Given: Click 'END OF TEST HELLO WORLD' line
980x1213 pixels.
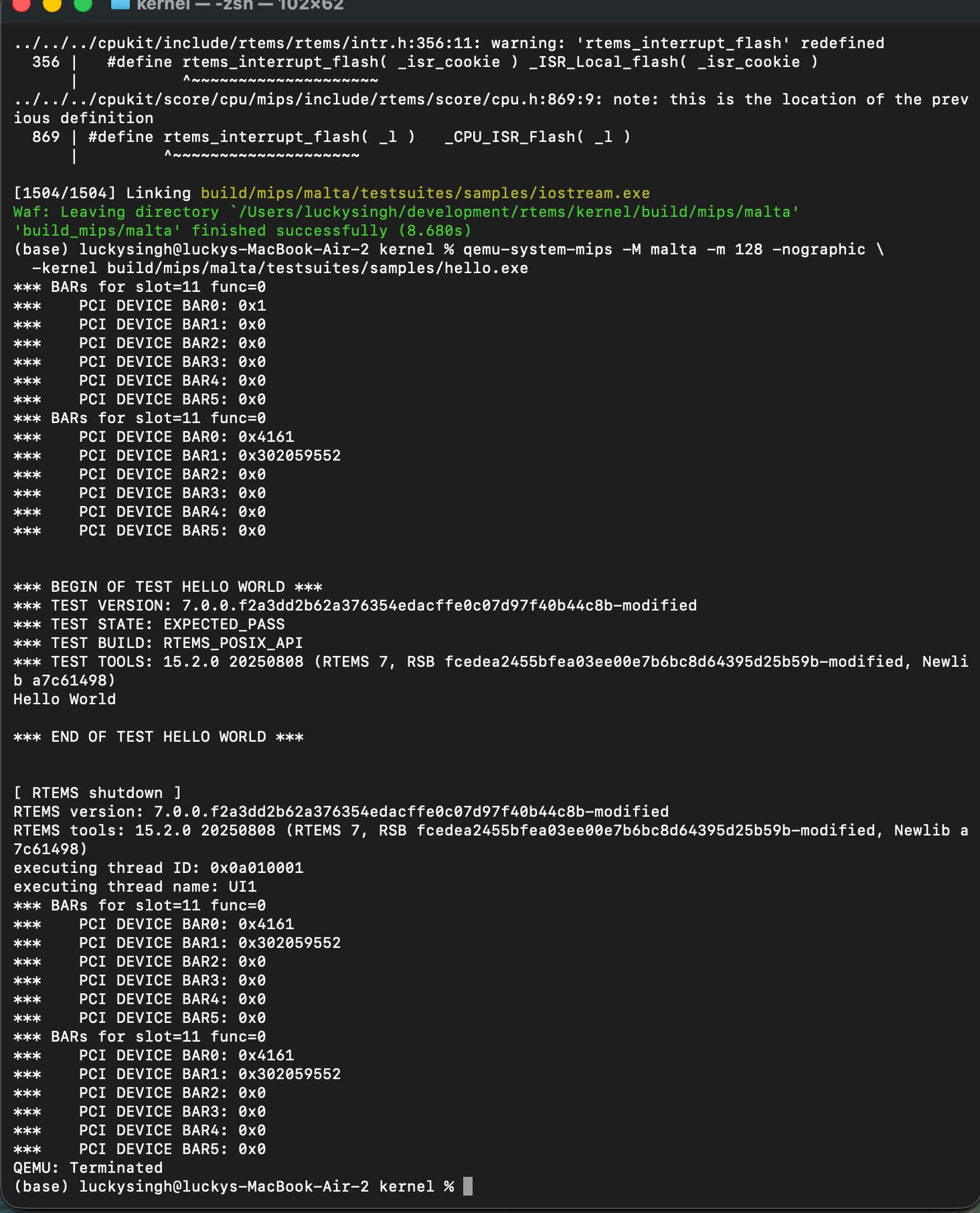Looking at the screenshot, I should pyautogui.click(x=158, y=737).
